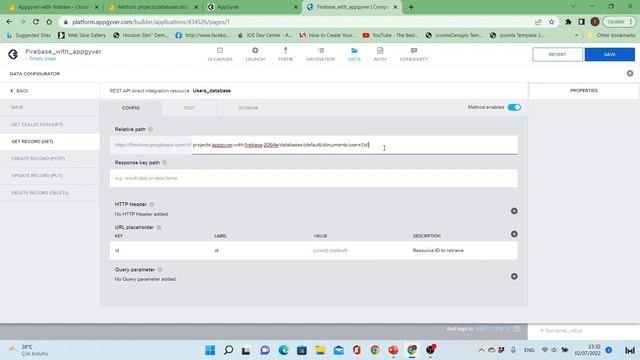This screenshot has width=640, height=360.
Task: Add a new Query parameter
Action: tap(514, 276)
